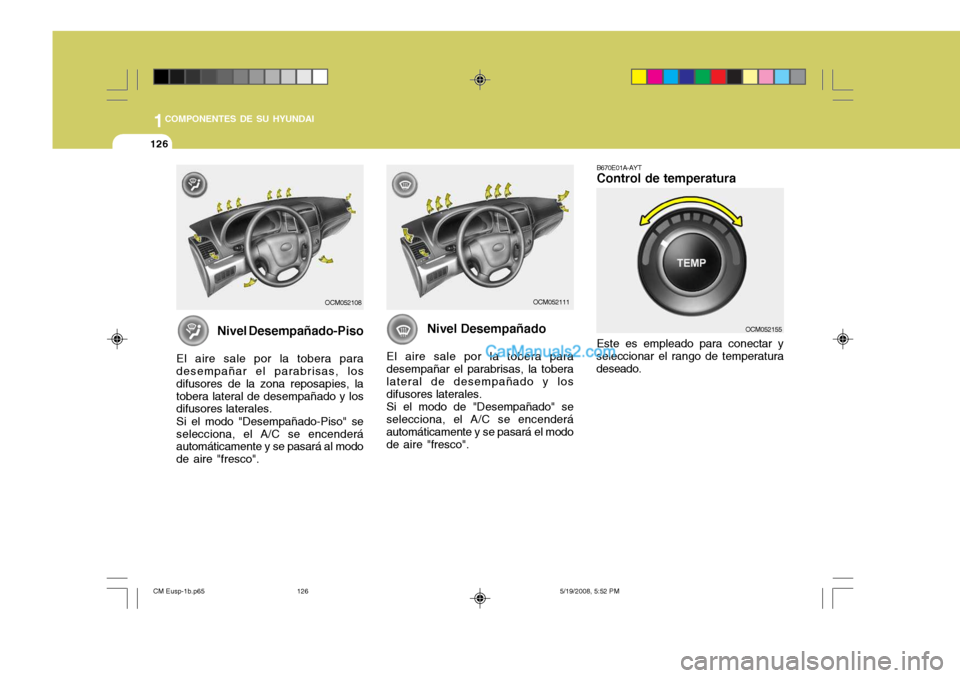The height and width of the screenshot is (678, 960).
Task: Select the yellow swatch in the color bar
Action: [x=639, y=77]
